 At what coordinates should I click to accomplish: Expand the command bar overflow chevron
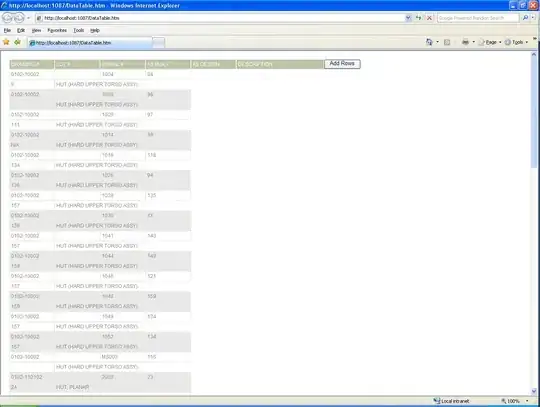pos(535,39)
